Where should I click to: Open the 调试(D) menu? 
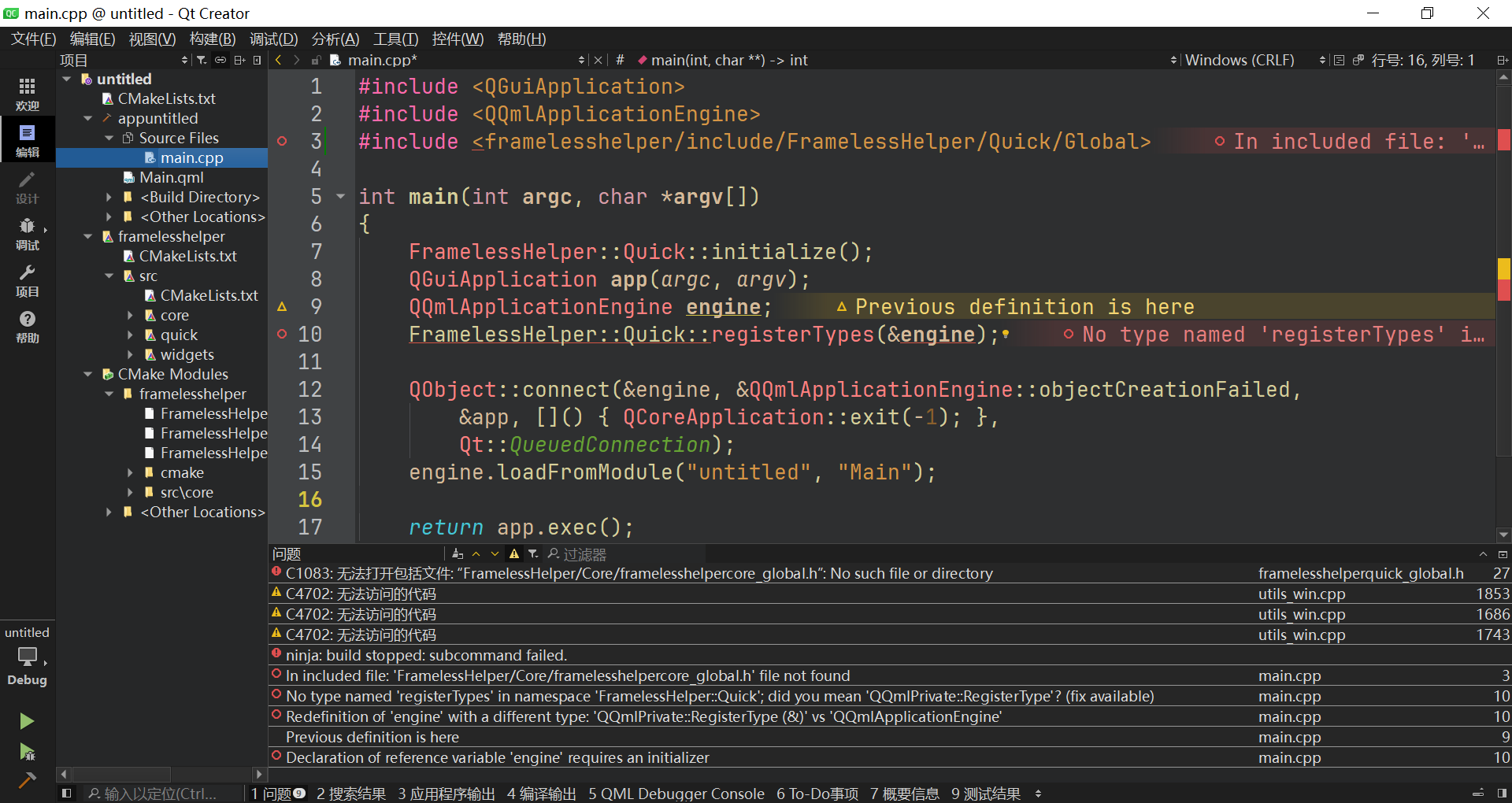(x=273, y=39)
